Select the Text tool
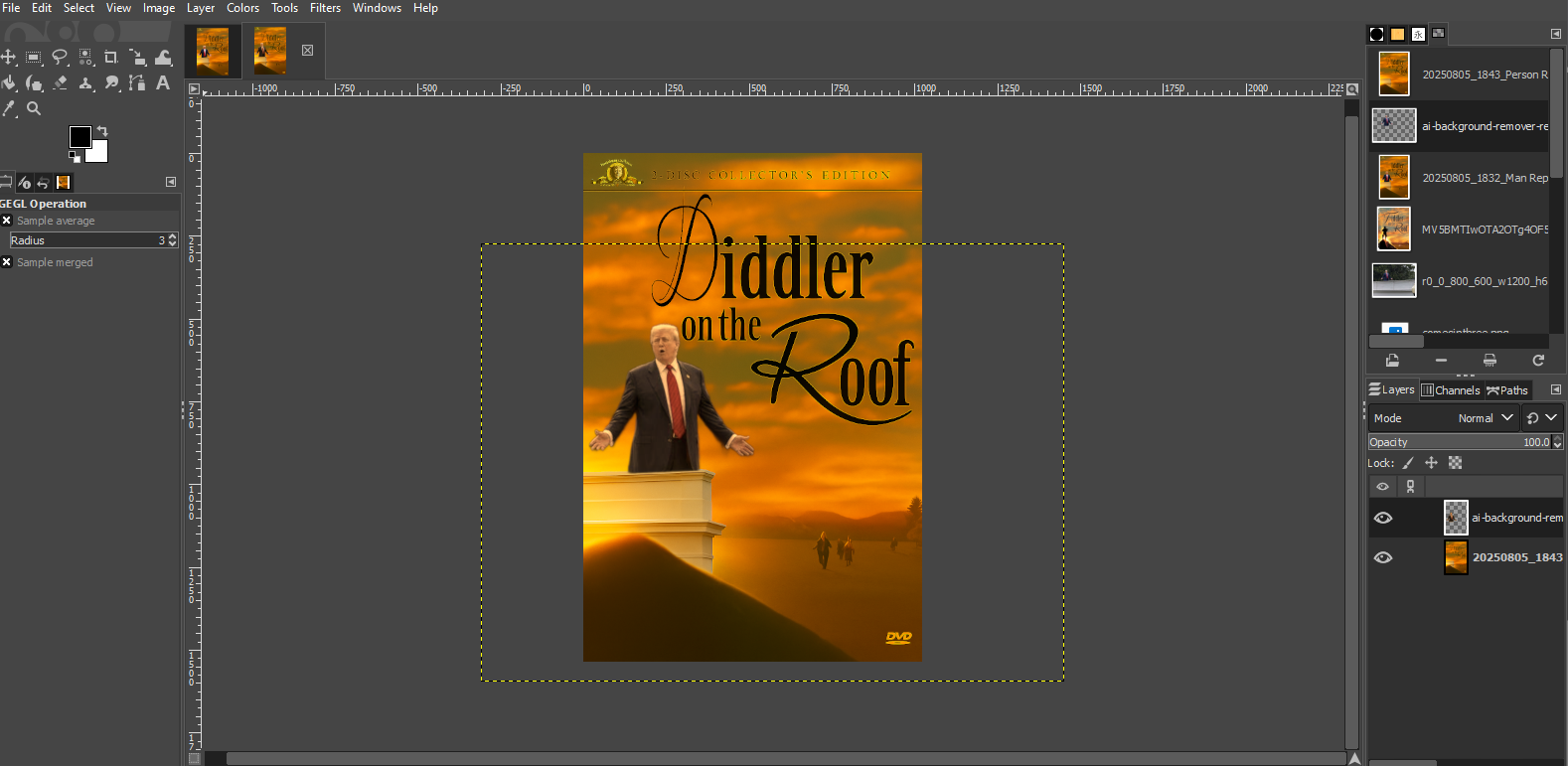Screen dimensions: 1568x766 point(163,83)
